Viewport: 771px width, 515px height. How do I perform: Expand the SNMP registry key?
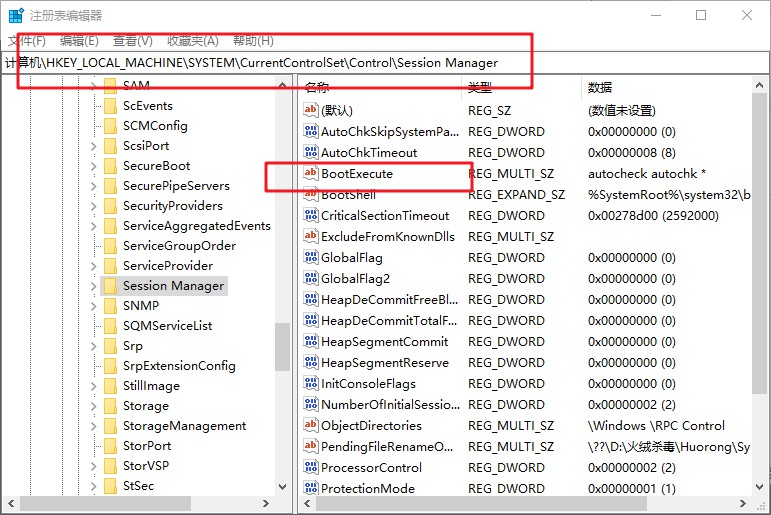click(93, 306)
